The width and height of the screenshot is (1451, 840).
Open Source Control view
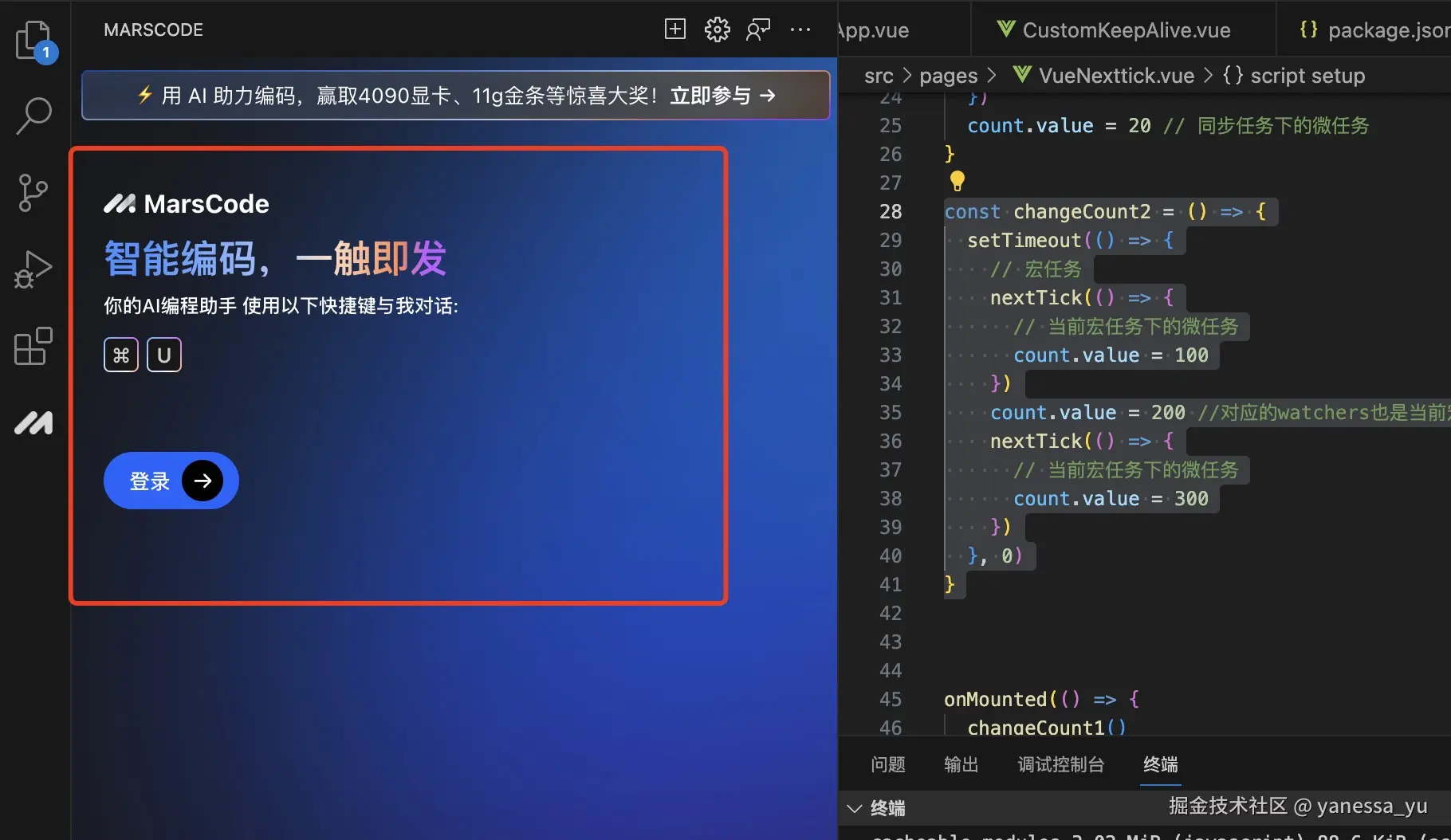[x=33, y=193]
